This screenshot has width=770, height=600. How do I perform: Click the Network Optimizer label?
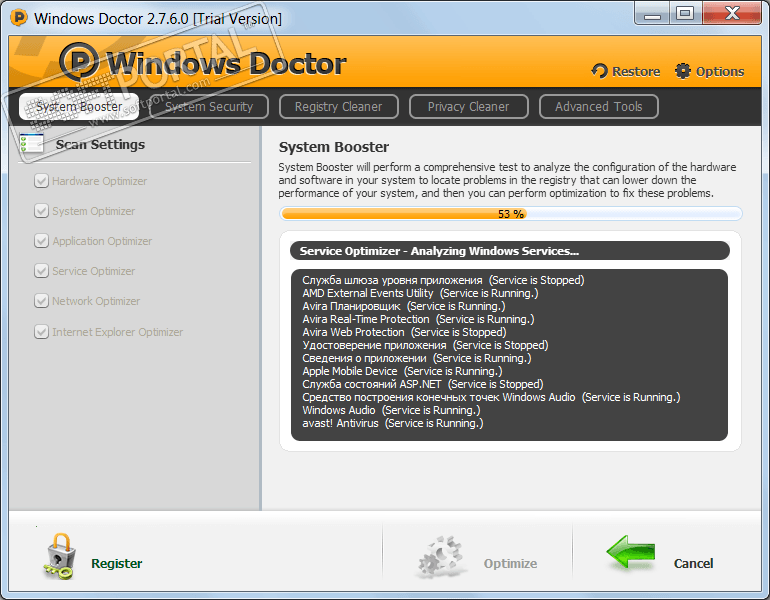pos(96,301)
